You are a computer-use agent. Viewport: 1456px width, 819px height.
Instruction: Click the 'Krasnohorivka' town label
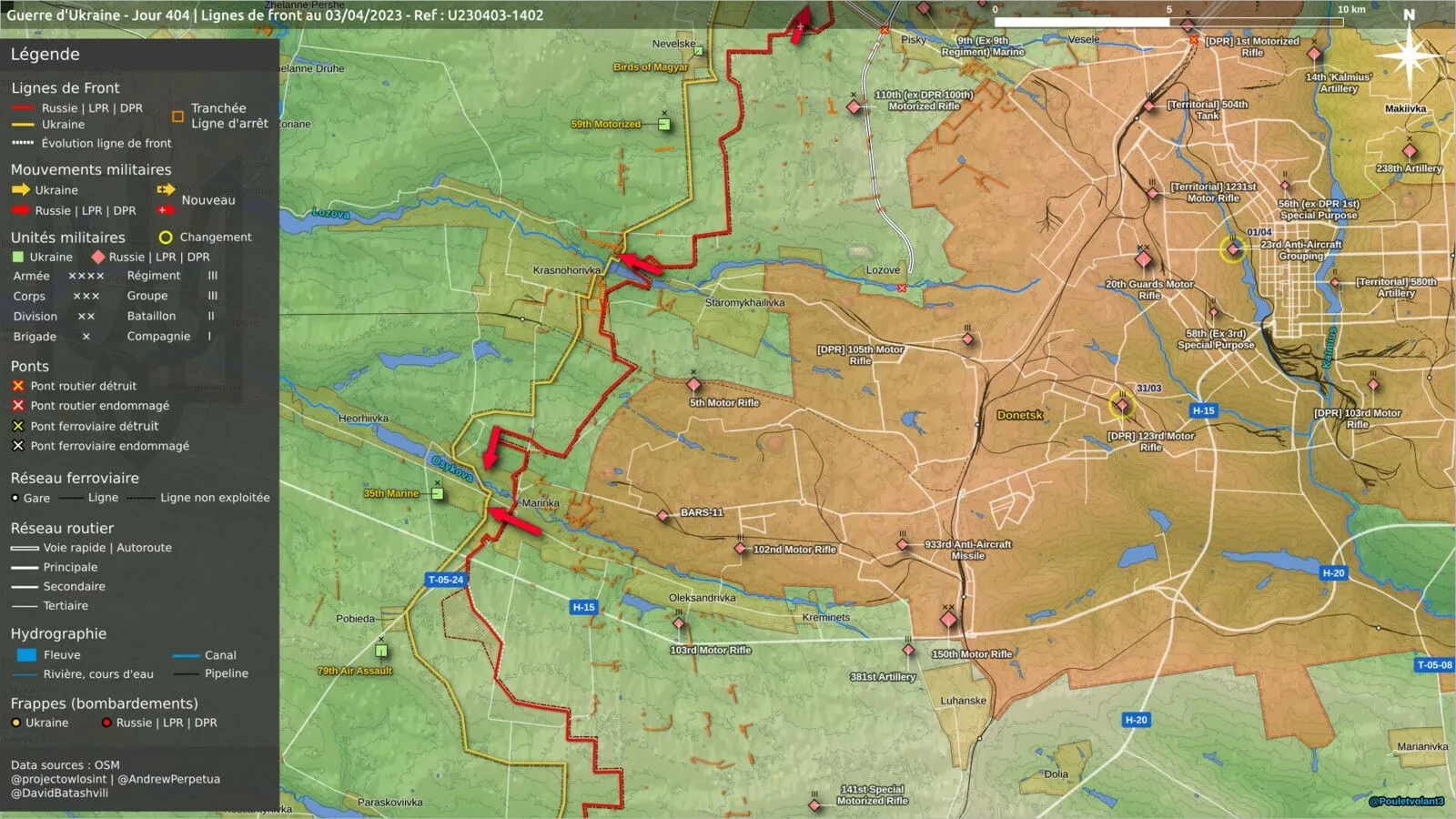point(567,270)
